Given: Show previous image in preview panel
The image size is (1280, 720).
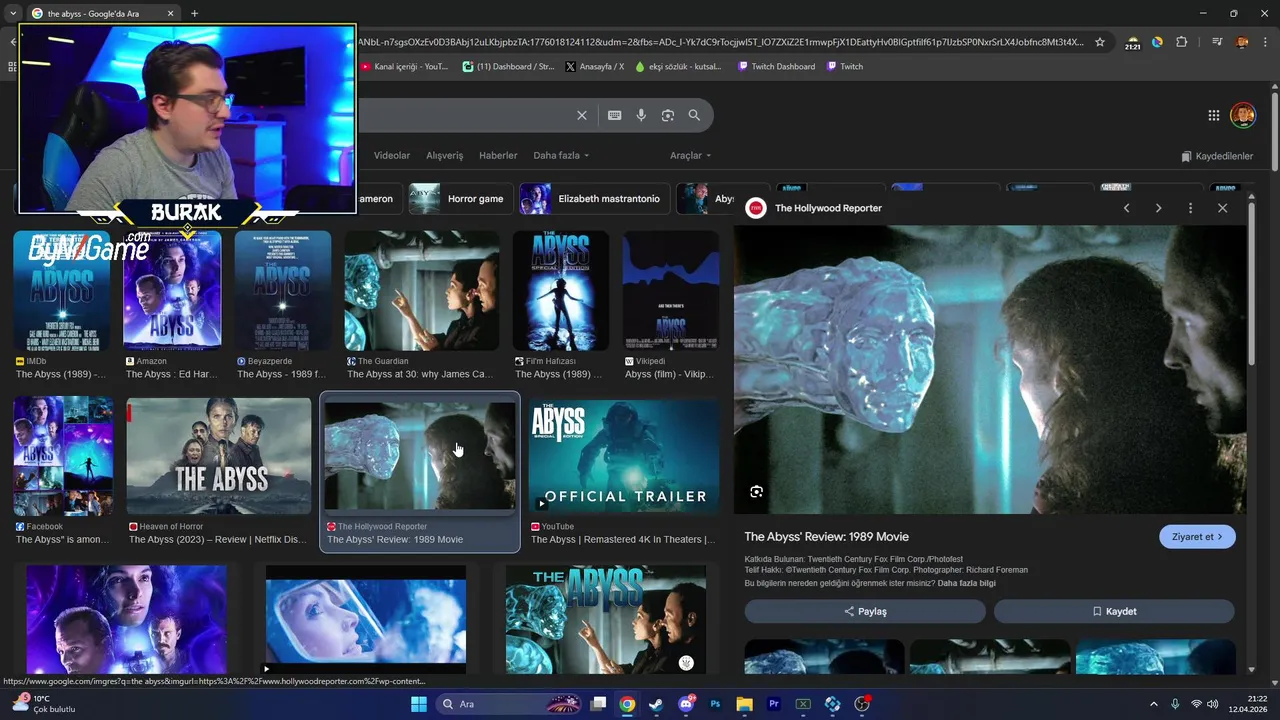Looking at the screenshot, I should [x=1126, y=208].
